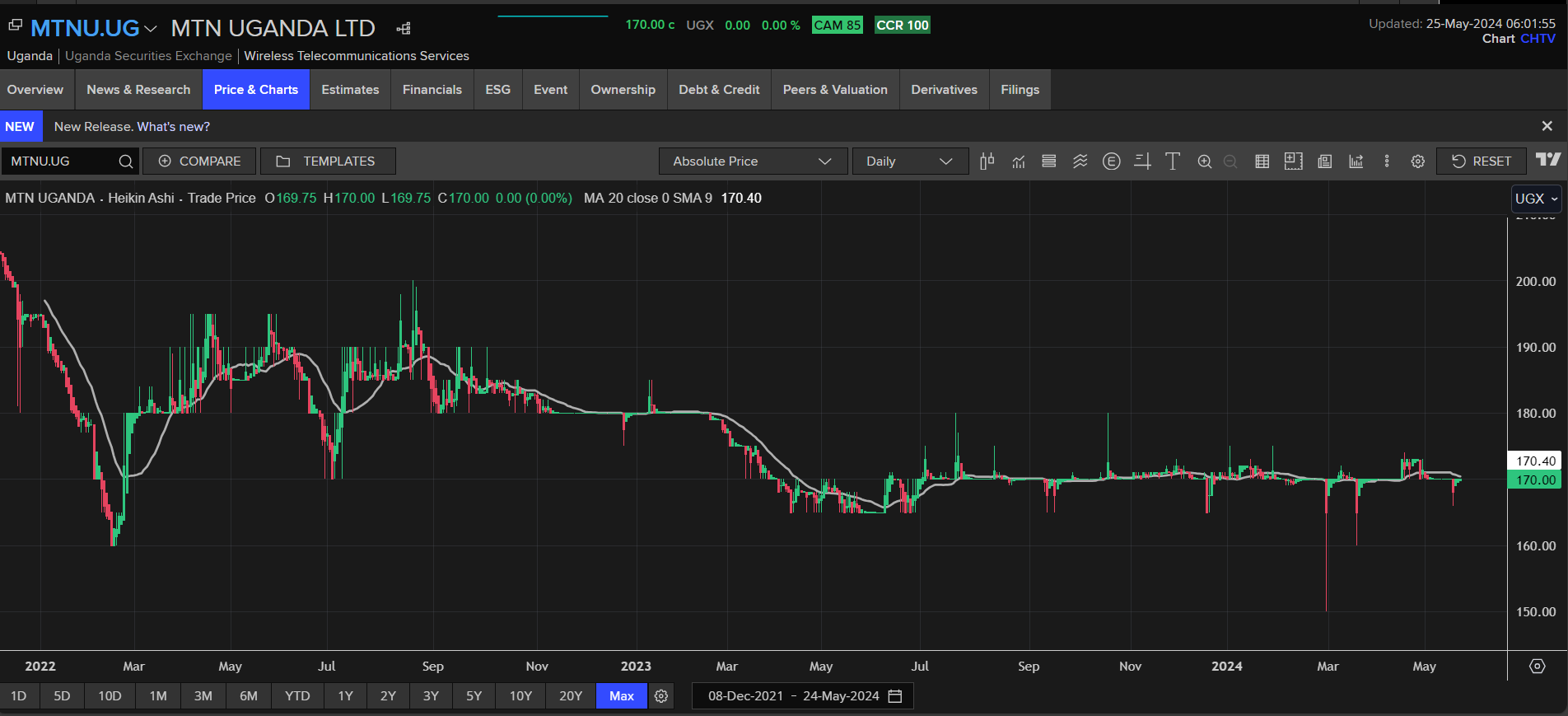
Task: Click the stacked-bars icon in chart toolbar
Action: (1049, 161)
